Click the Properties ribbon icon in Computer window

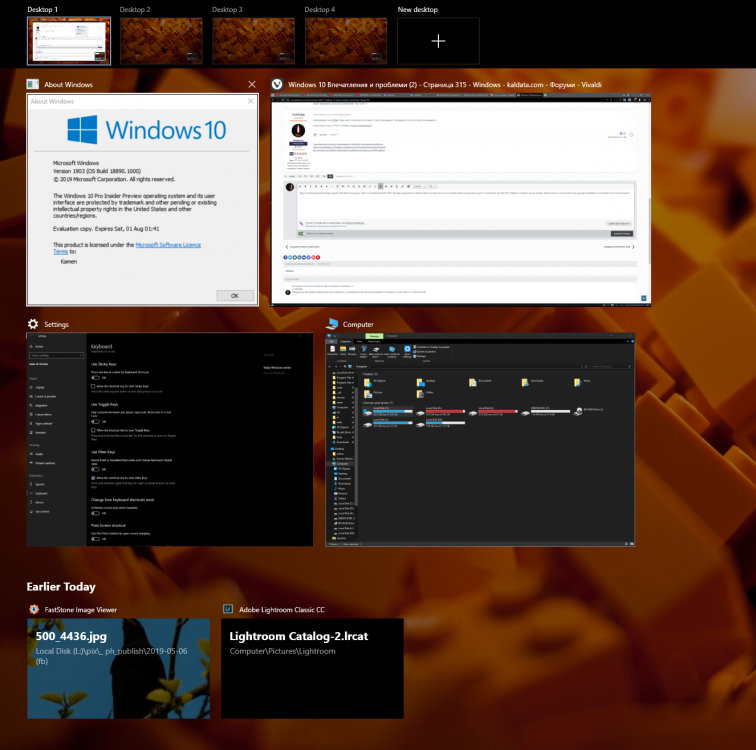pos(333,350)
